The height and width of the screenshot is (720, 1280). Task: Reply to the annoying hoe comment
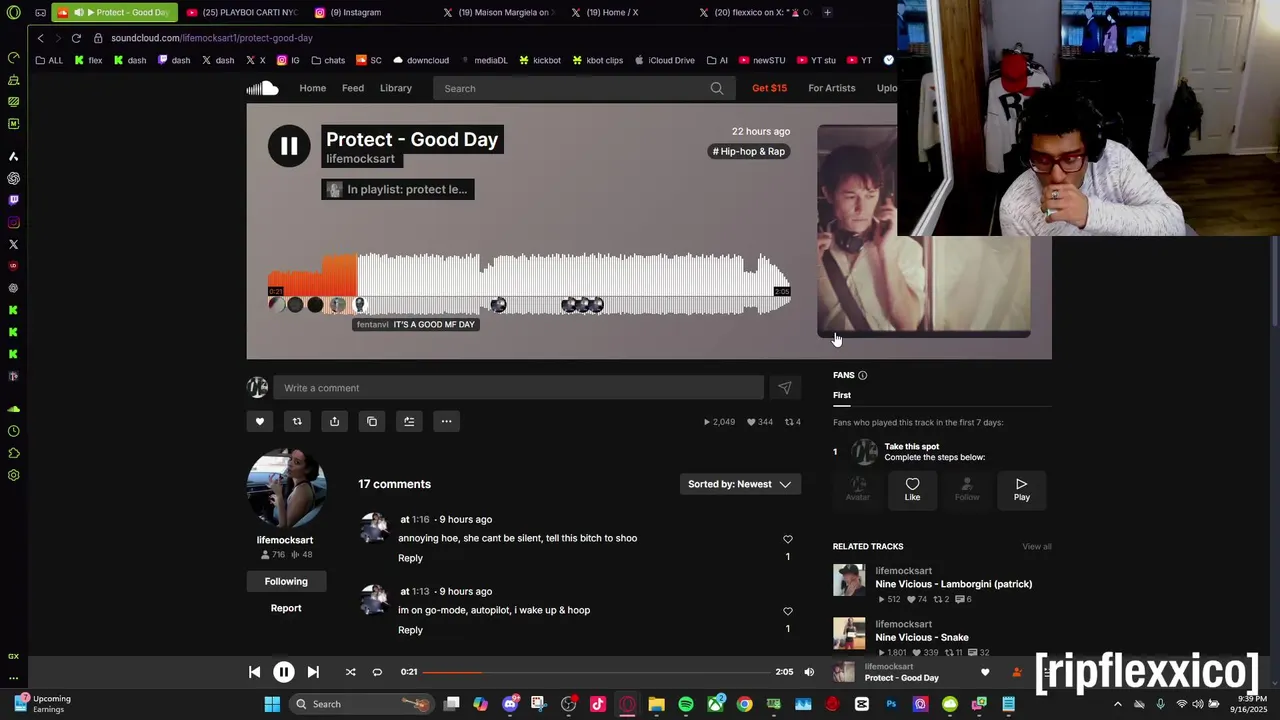tap(410, 558)
